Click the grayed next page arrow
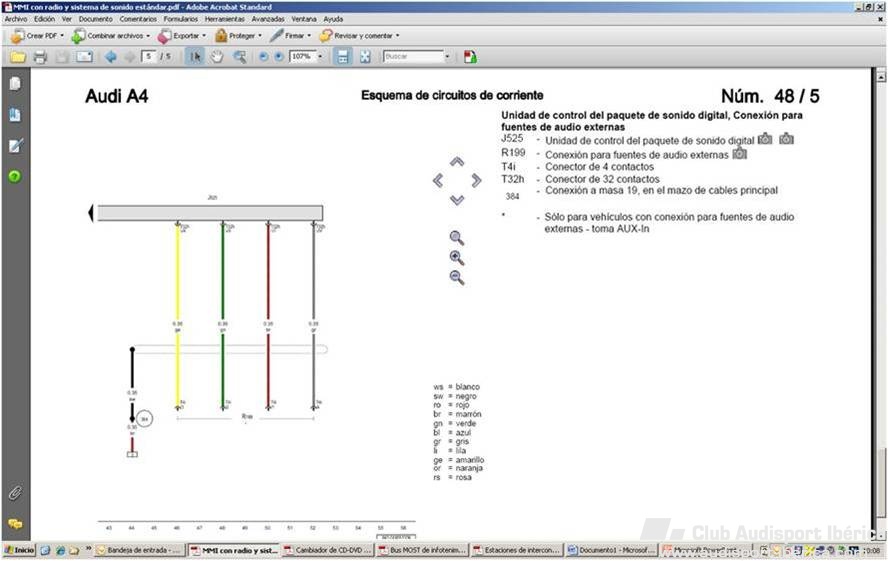888x561 pixels. point(130,57)
